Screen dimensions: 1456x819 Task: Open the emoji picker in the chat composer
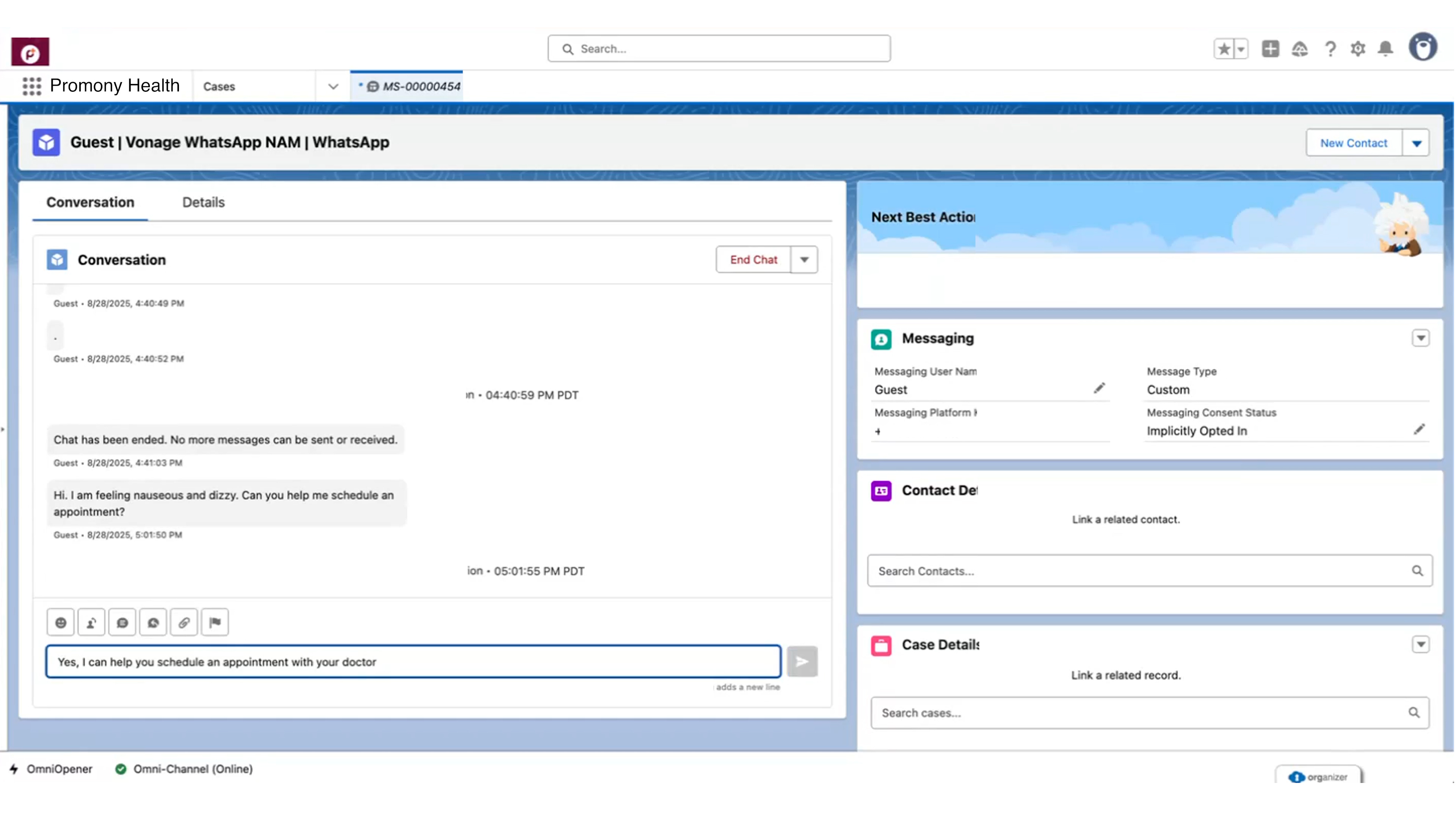pyautogui.click(x=61, y=622)
